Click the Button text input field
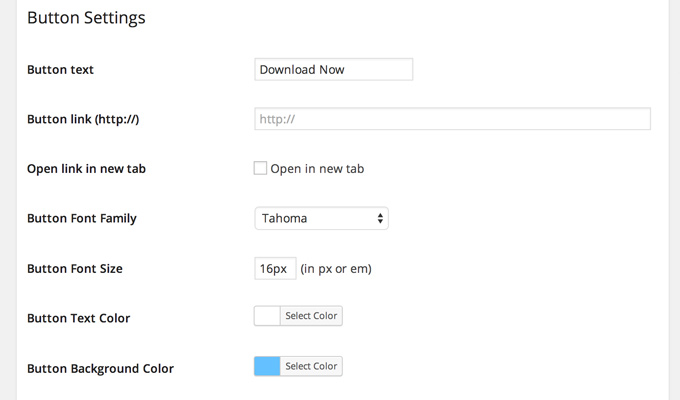Image resolution: width=680 pixels, height=400 pixels. pos(333,69)
